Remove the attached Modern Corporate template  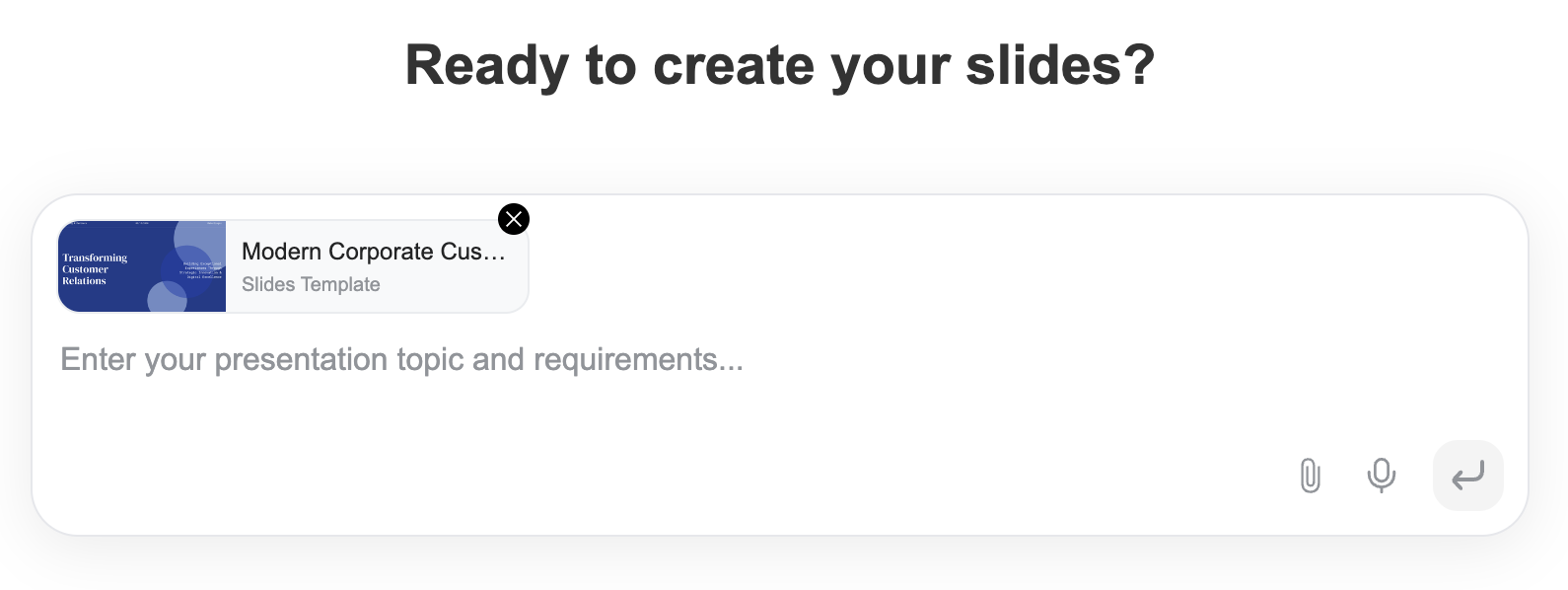514,219
